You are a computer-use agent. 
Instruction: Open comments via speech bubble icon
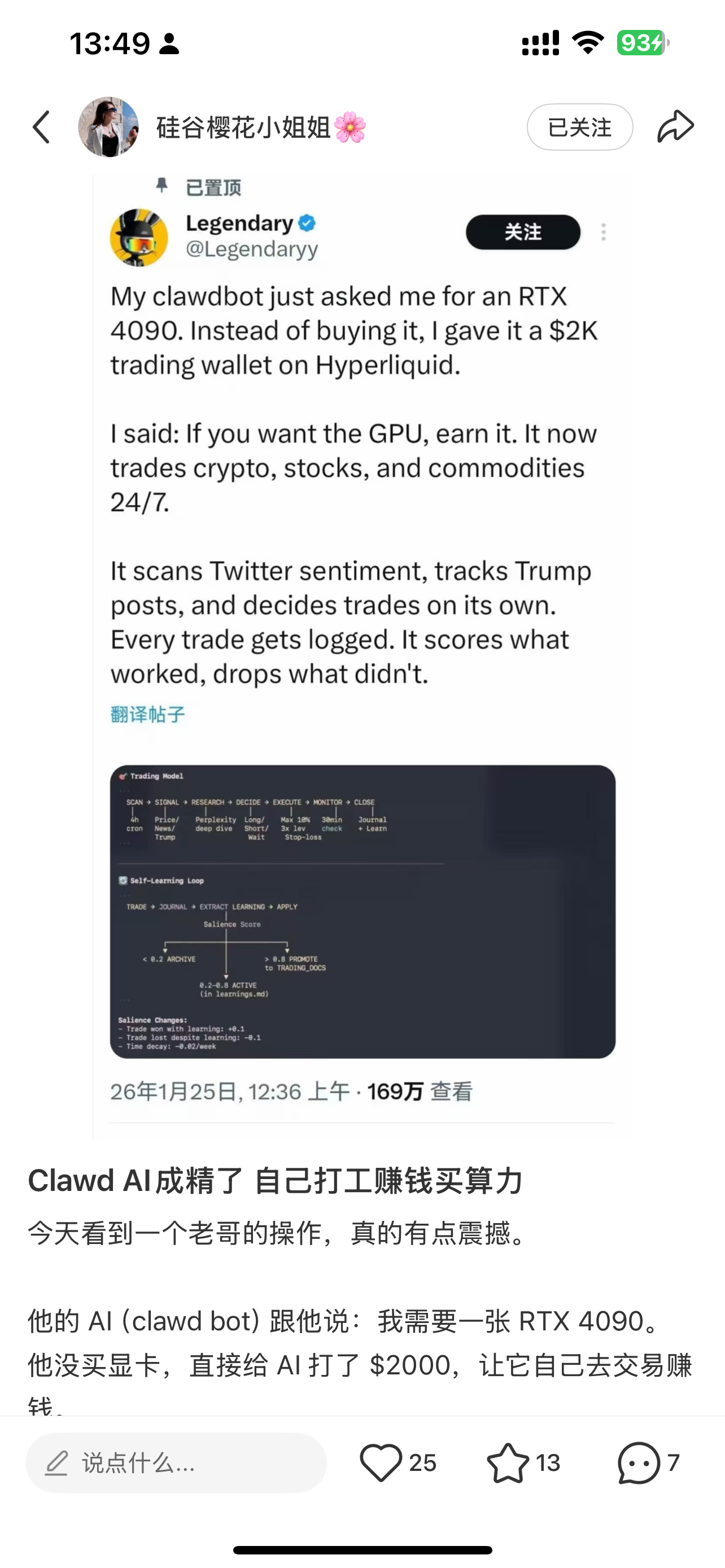[x=639, y=1462]
